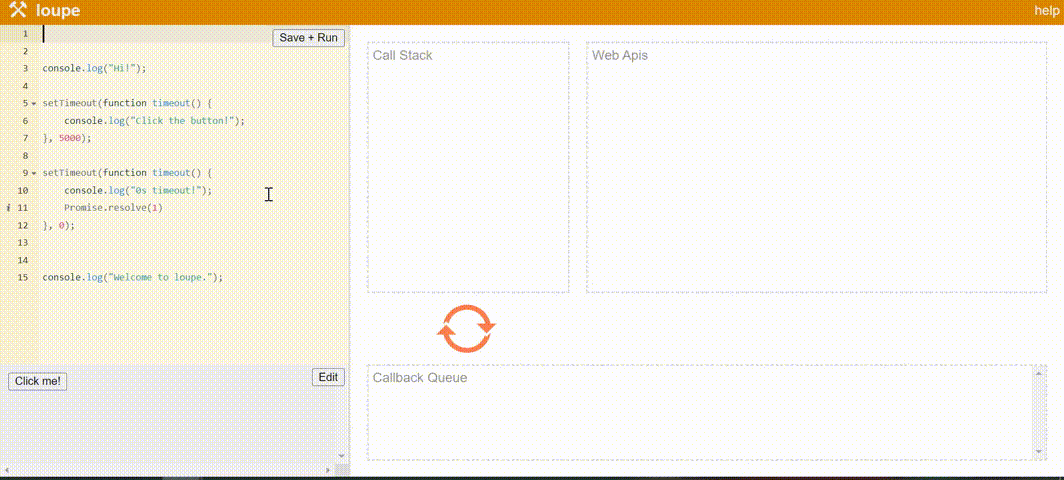The width and height of the screenshot is (1064, 480).
Task: Click the right arrow of horizontal scrollbar
Action: (328, 470)
